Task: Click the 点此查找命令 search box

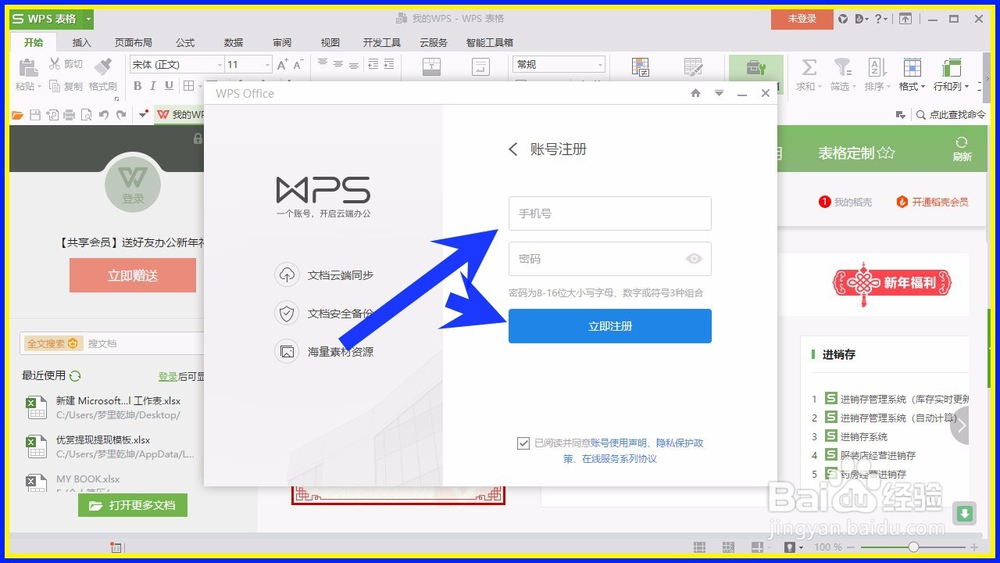Action: pos(951,115)
